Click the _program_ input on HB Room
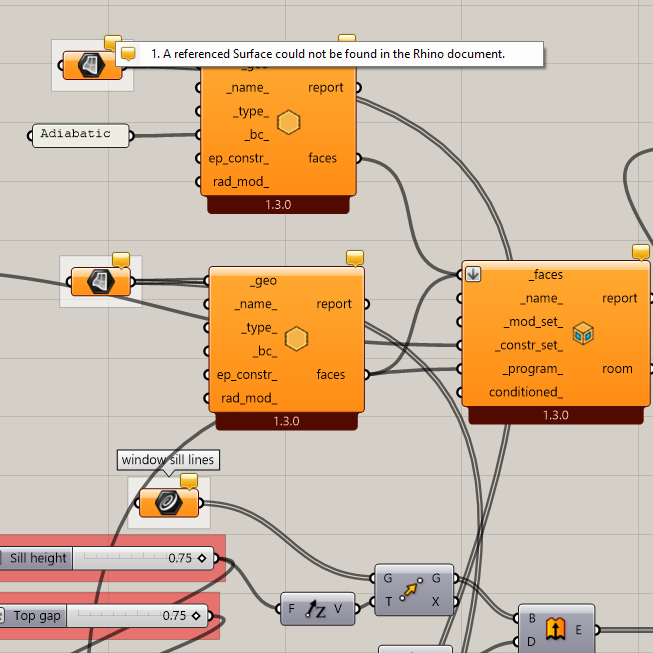 pyautogui.click(x=533, y=369)
